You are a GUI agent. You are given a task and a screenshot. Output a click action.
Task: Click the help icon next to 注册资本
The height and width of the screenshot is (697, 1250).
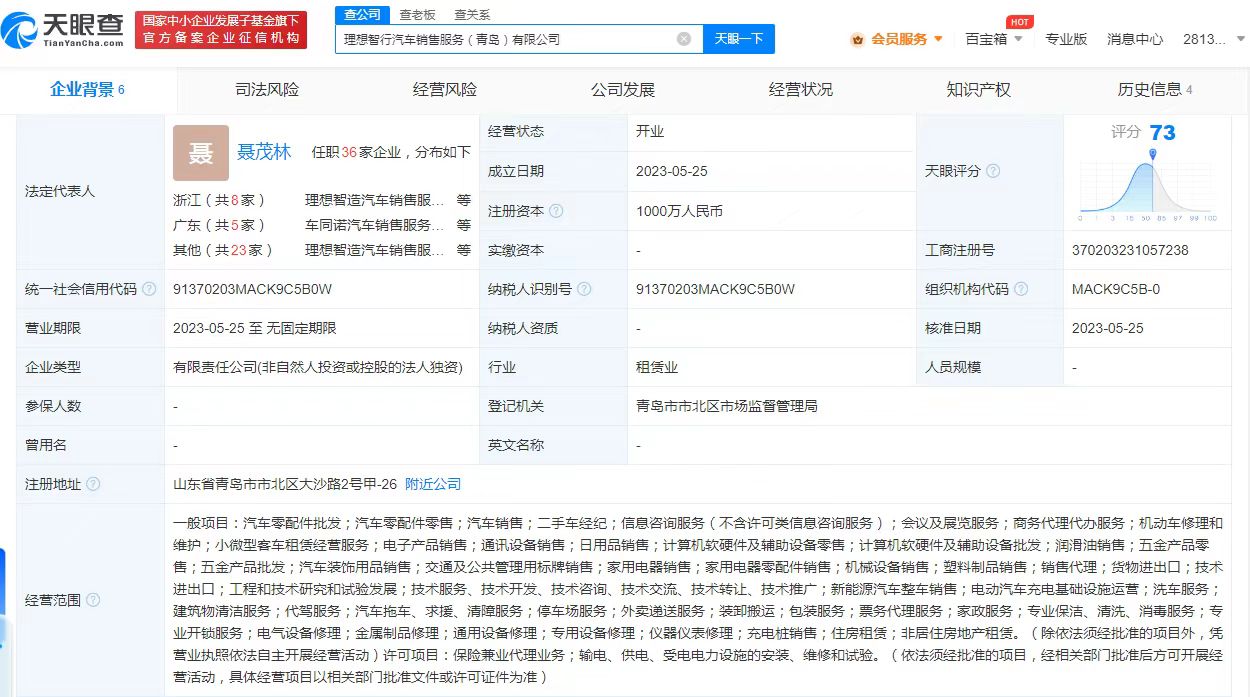coord(556,211)
